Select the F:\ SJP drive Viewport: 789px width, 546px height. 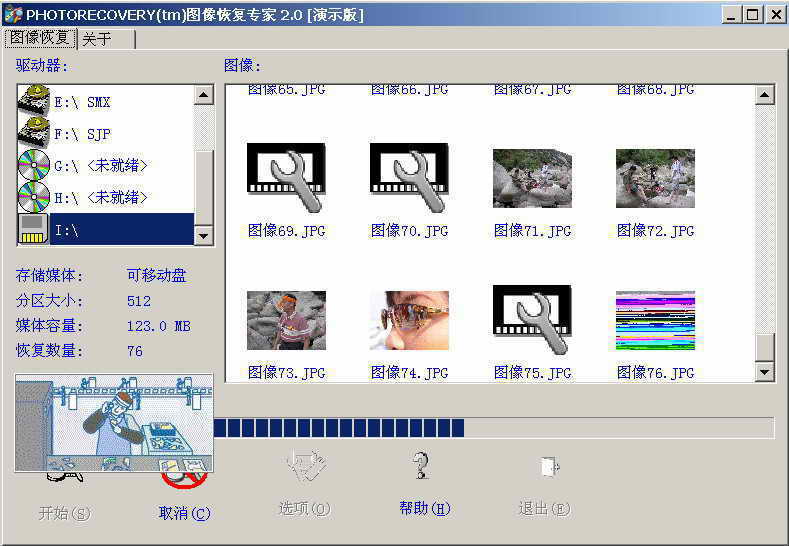[x=84, y=133]
